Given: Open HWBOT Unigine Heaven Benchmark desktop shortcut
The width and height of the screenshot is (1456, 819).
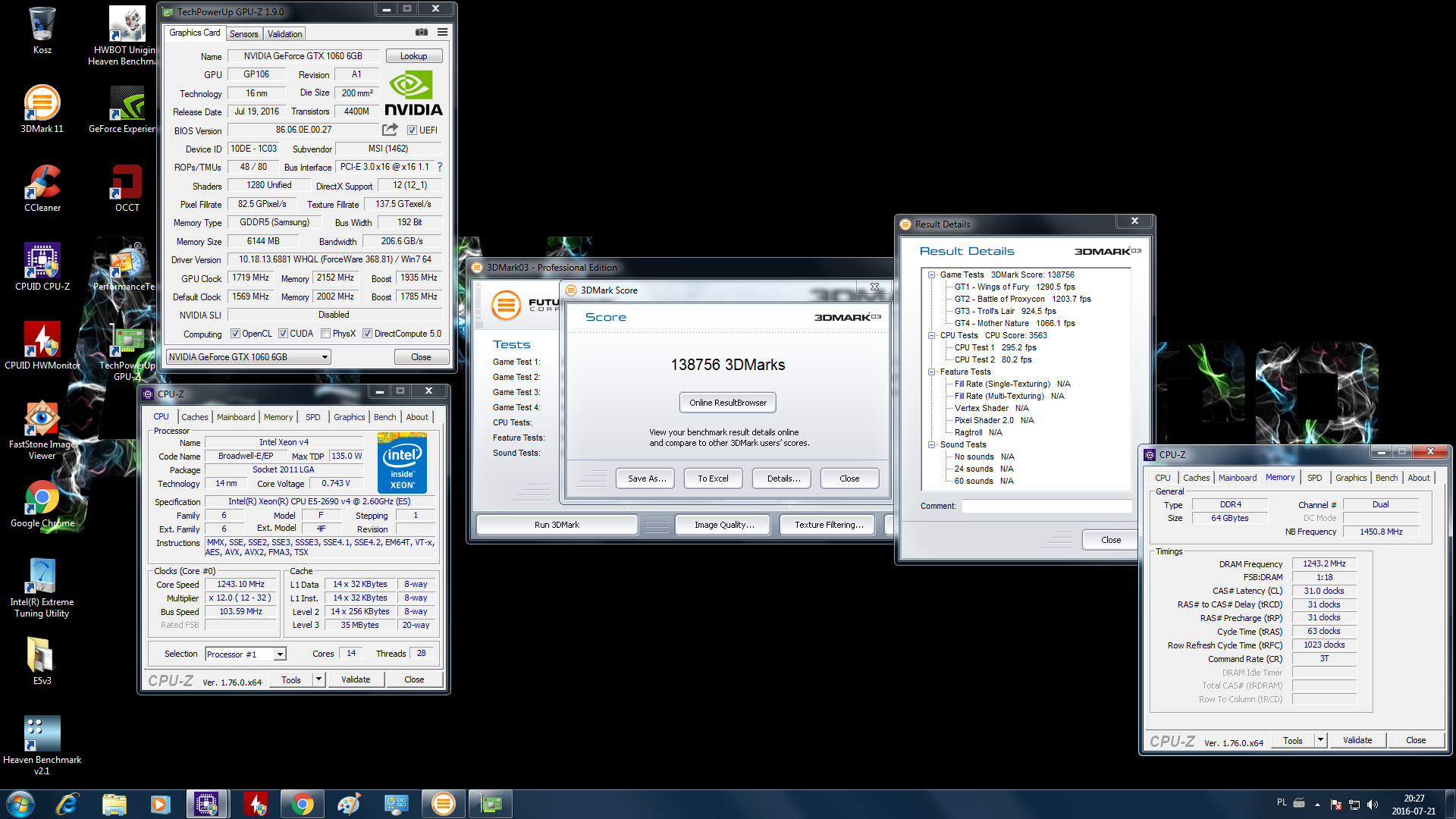Looking at the screenshot, I should coord(126,34).
